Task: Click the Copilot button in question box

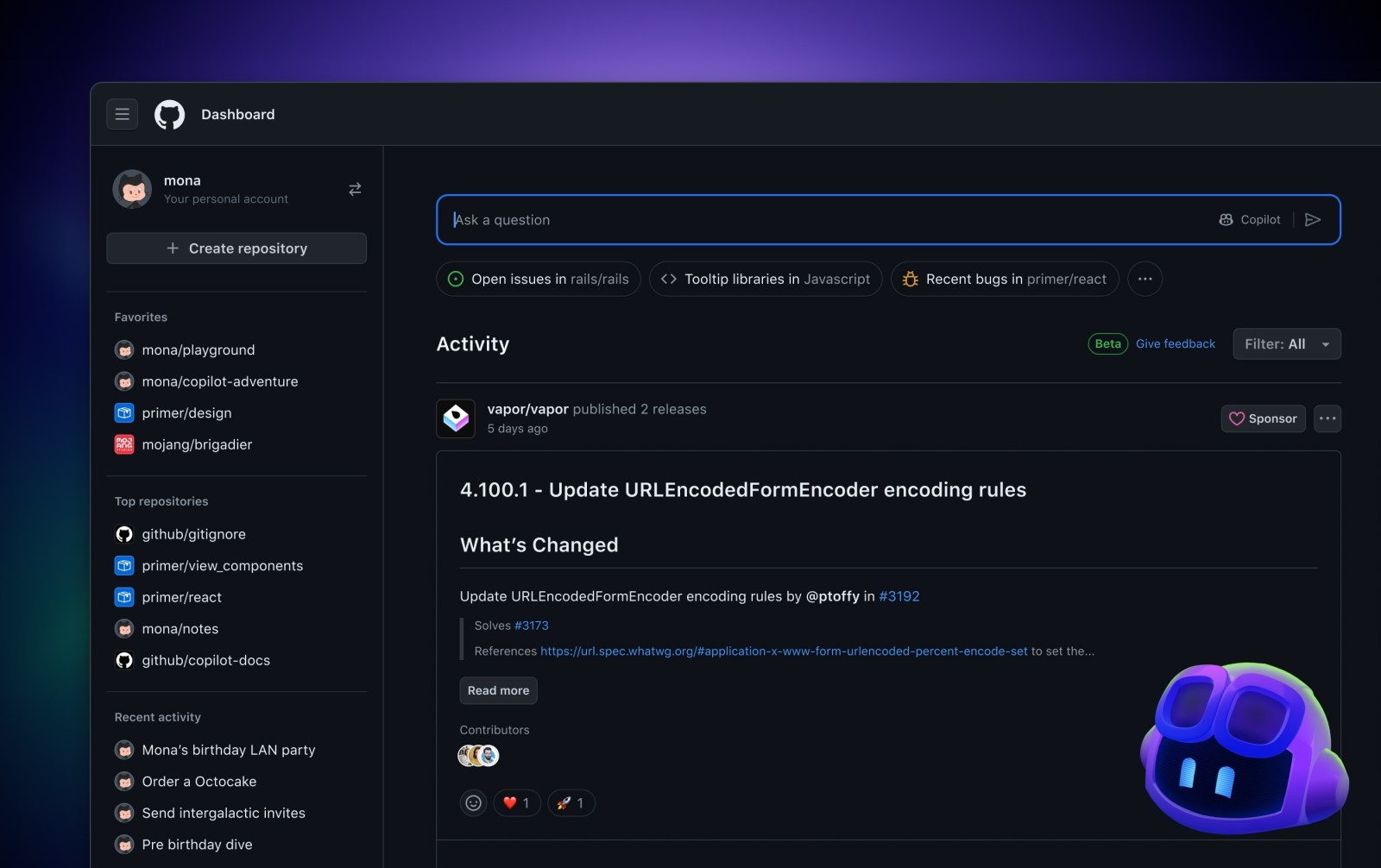Action: 1249,220
